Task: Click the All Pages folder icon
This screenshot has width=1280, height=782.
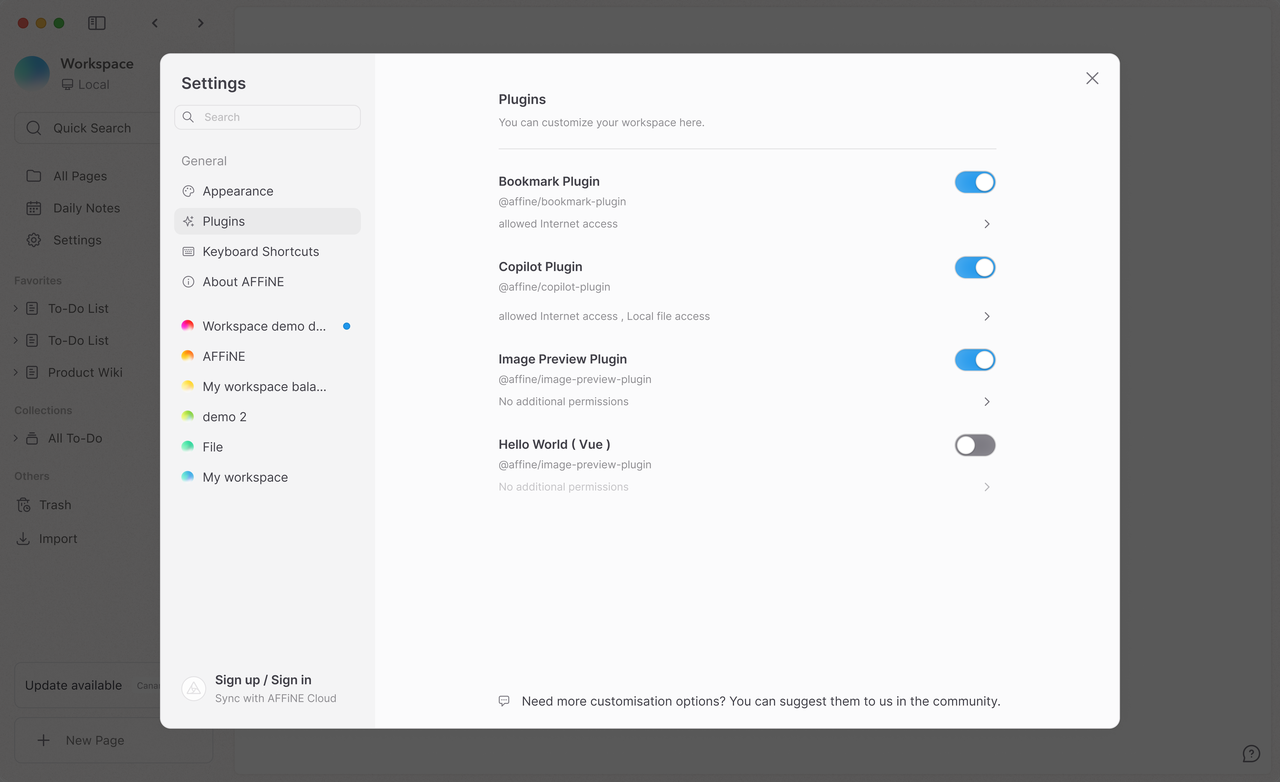Action: (x=34, y=176)
